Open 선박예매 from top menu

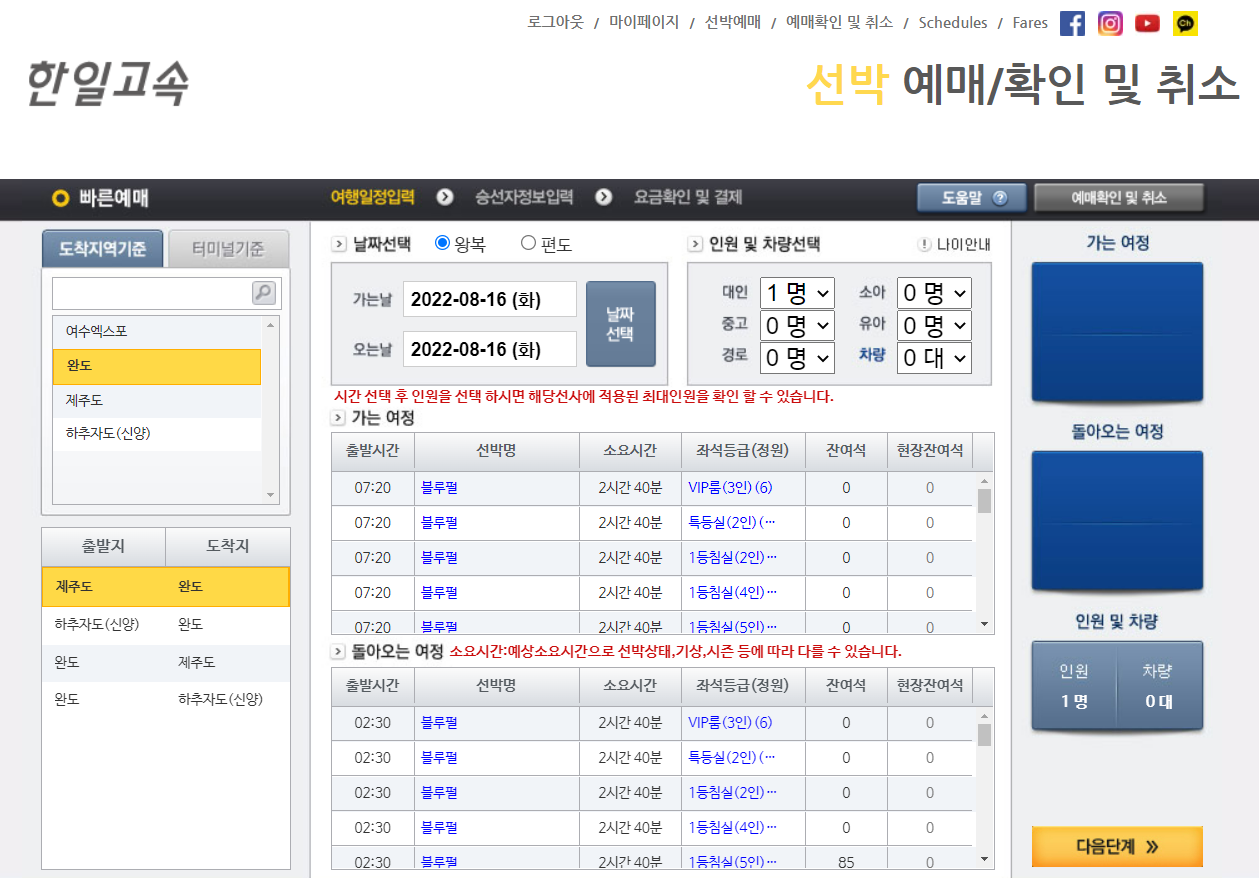coord(733,22)
